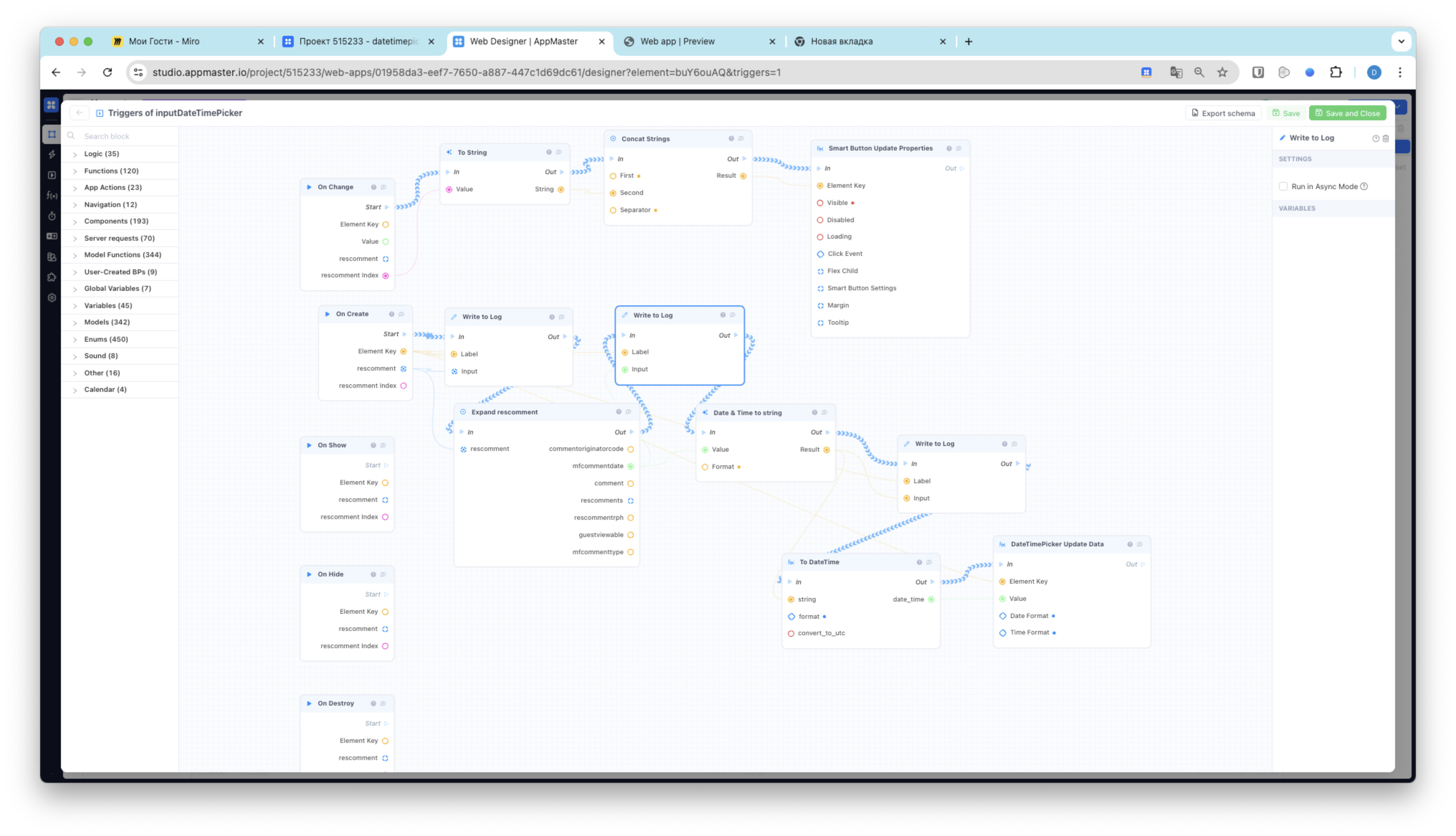The height and width of the screenshot is (836, 1456).
Task: Click Separator pin on Concat Strings block
Action: point(613,210)
